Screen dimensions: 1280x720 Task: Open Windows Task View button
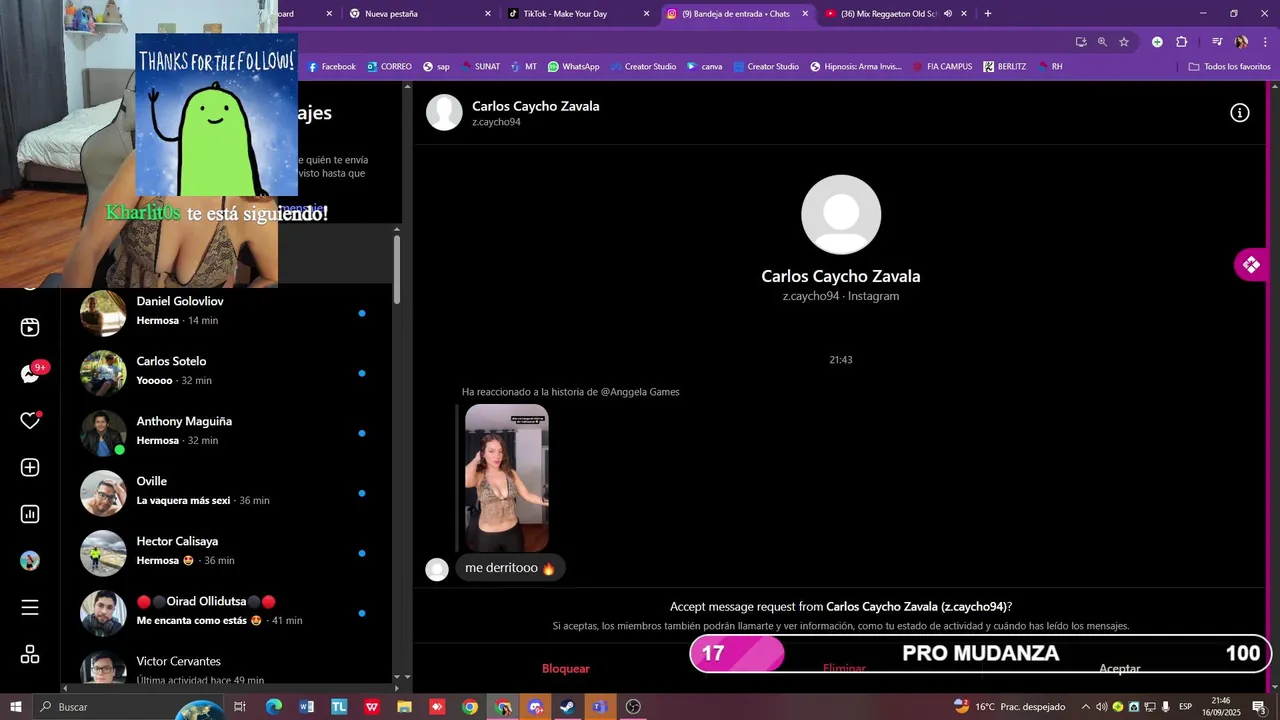coord(240,707)
